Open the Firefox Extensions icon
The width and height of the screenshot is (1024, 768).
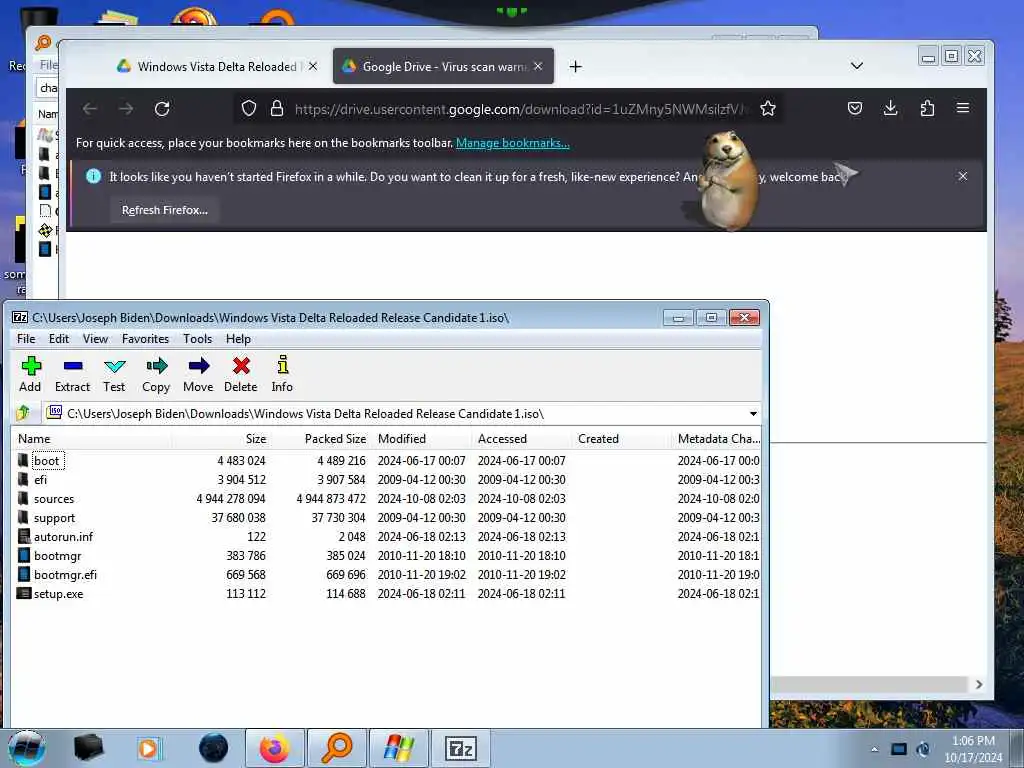coord(927,108)
